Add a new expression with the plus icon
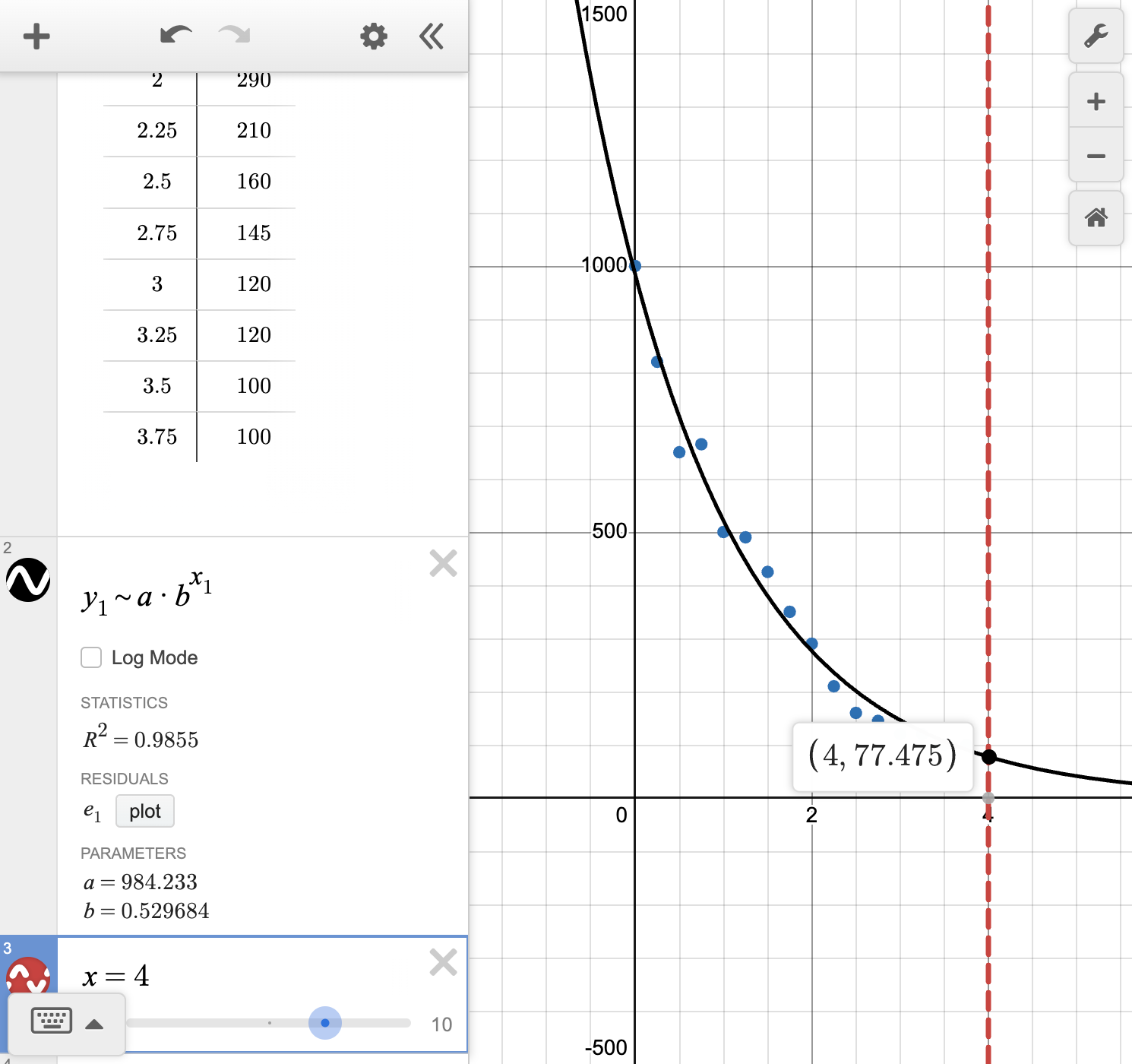Image resolution: width=1132 pixels, height=1064 pixels. tap(36, 36)
